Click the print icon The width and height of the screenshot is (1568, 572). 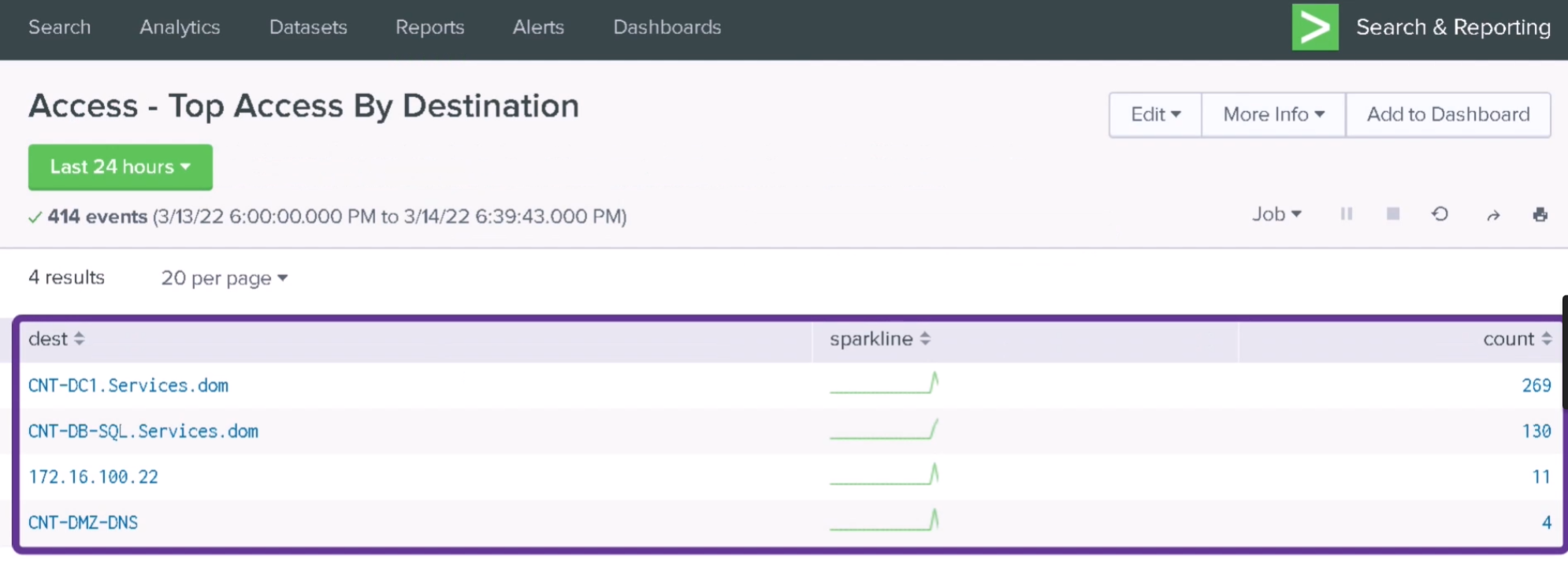click(x=1540, y=214)
